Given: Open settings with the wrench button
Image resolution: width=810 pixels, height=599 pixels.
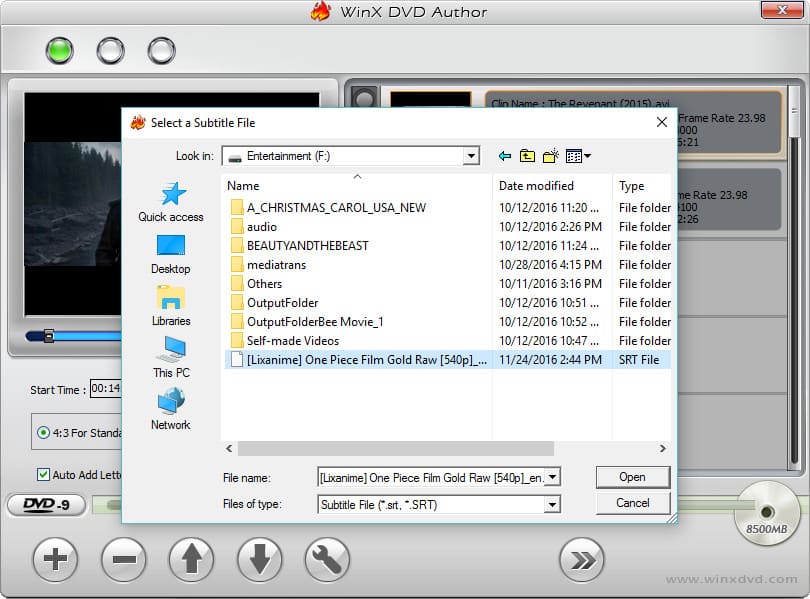Looking at the screenshot, I should point(327,559).
